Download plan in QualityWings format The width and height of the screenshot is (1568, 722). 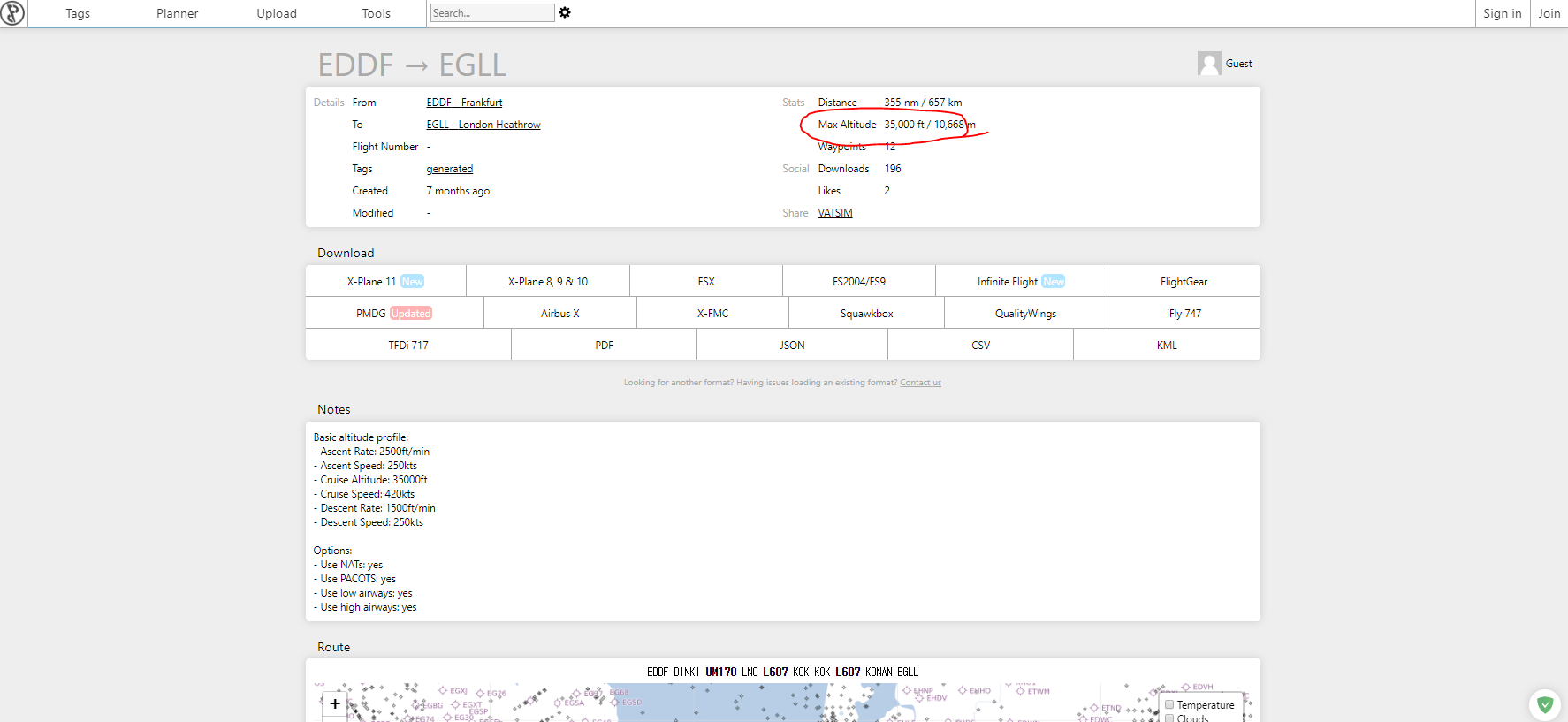[x=1025, y=313]
